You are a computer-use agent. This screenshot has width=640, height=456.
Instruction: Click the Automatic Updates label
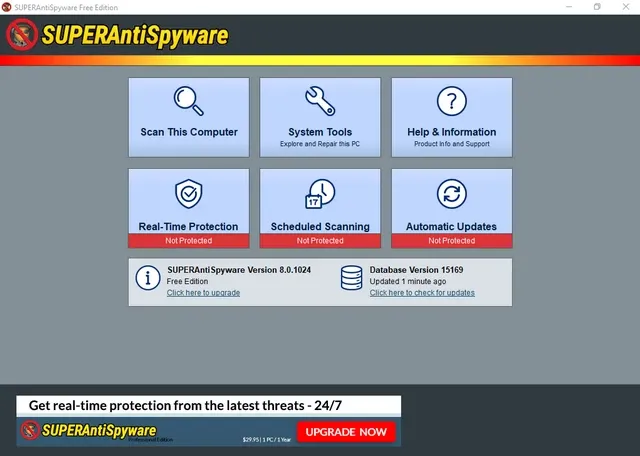[x=451, y=227]
